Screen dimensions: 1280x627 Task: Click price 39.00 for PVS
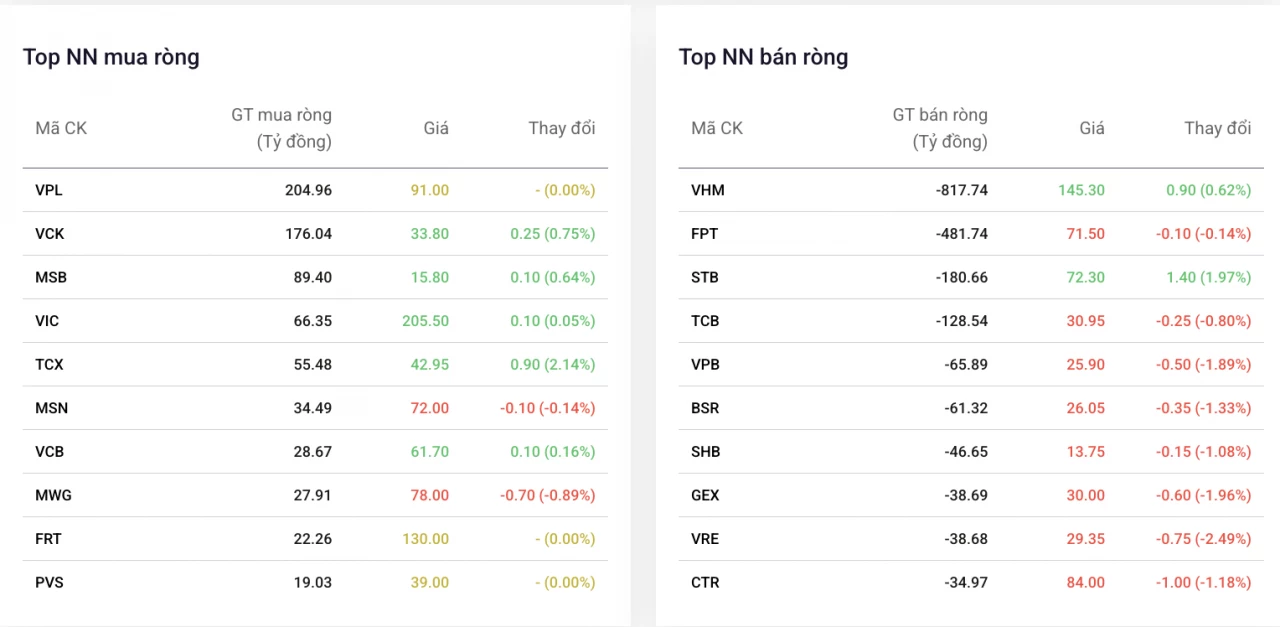430,582
